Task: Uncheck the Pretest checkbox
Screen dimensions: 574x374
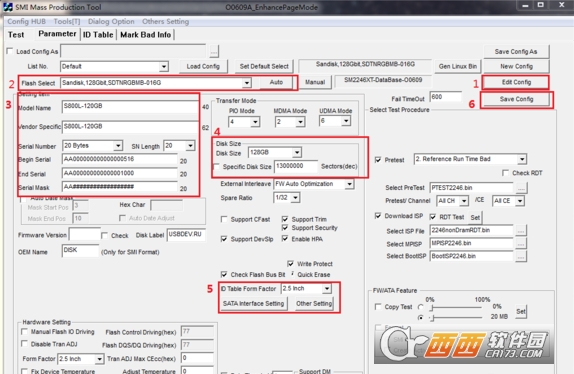Action: (378, 160)
